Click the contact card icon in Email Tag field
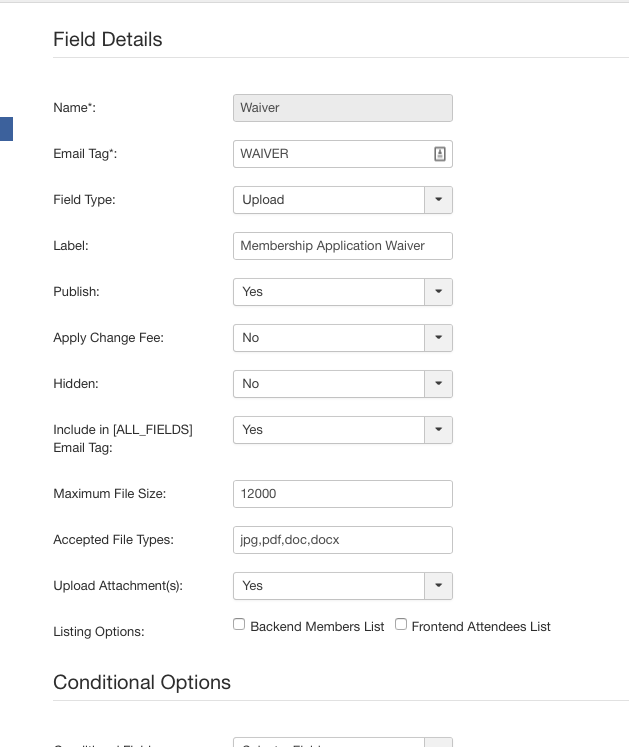 pos(439,154)
